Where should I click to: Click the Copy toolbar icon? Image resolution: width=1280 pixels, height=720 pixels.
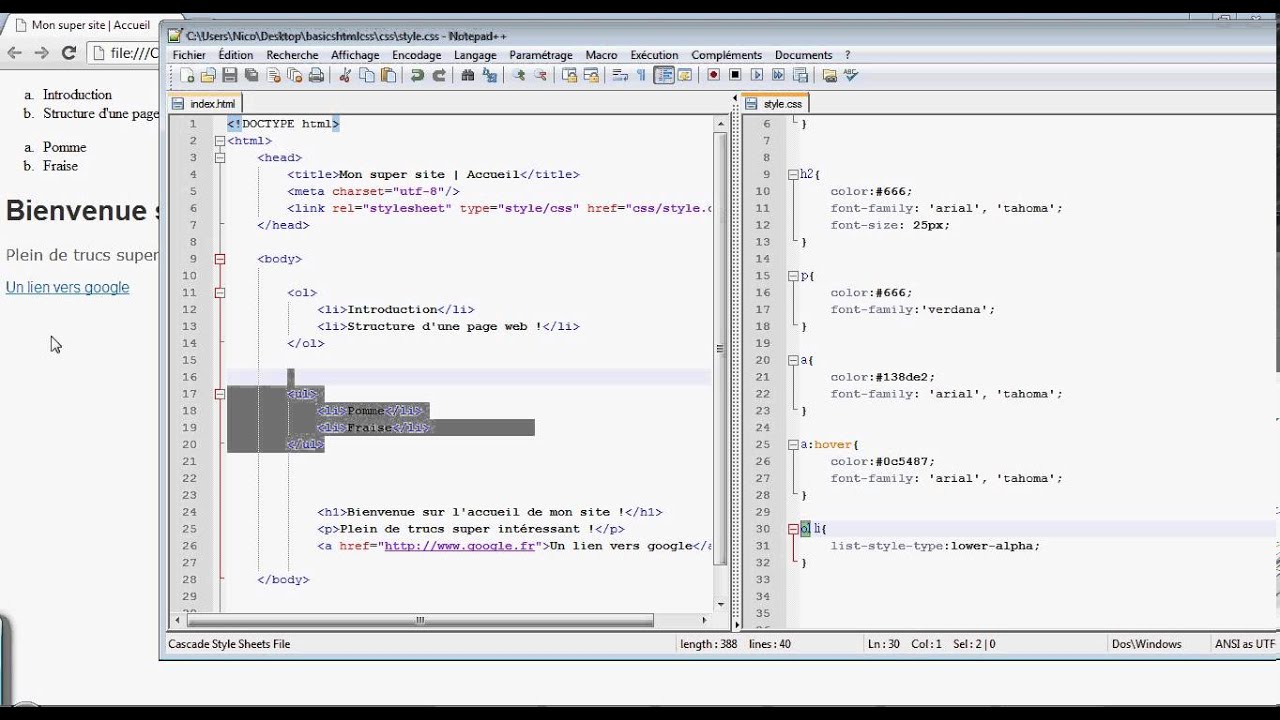pyautogui.click(x=367, y=75)
